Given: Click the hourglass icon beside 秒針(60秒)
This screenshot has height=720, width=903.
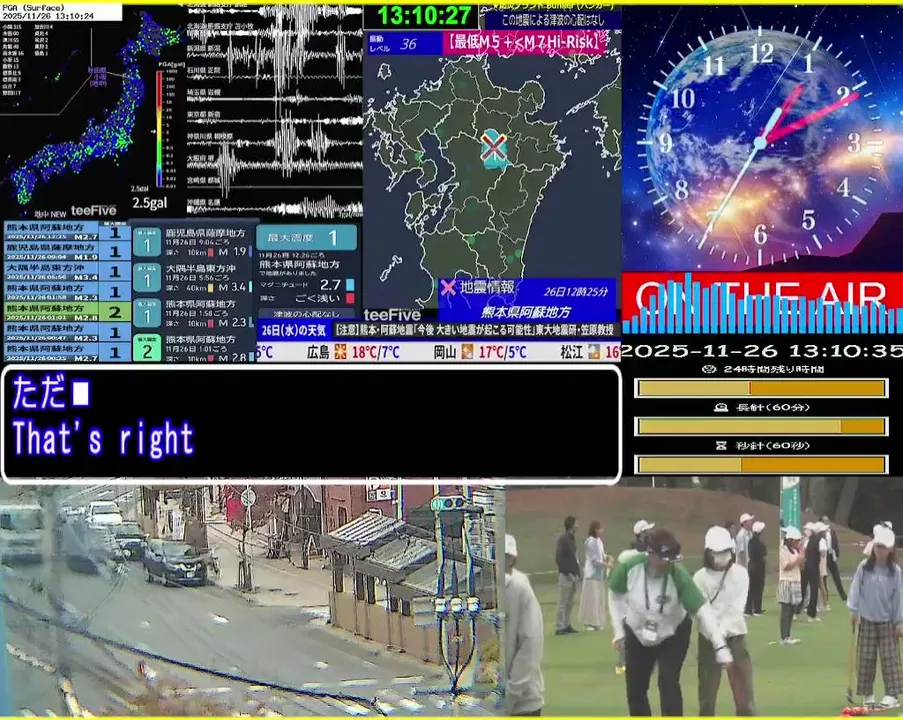Looking at the screenshot, I should click(721, 445).
